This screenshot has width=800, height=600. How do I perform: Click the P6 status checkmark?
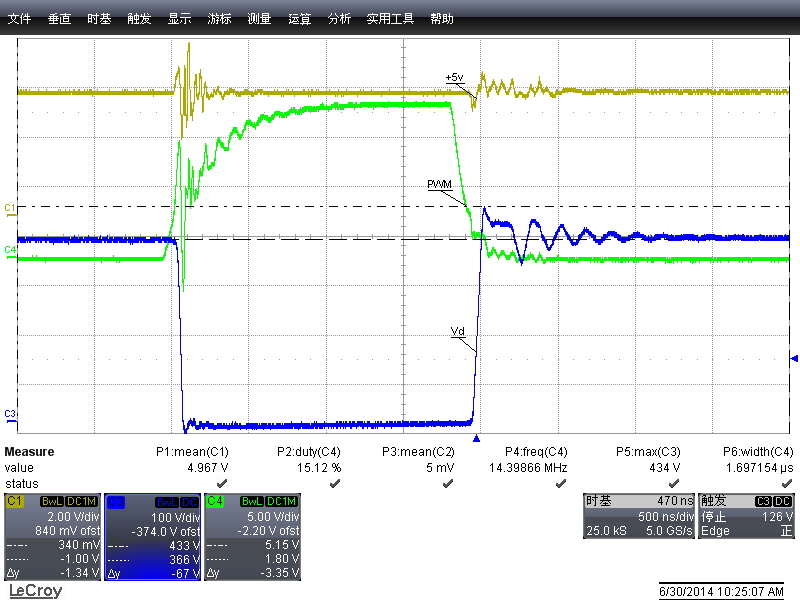point(787,483)
